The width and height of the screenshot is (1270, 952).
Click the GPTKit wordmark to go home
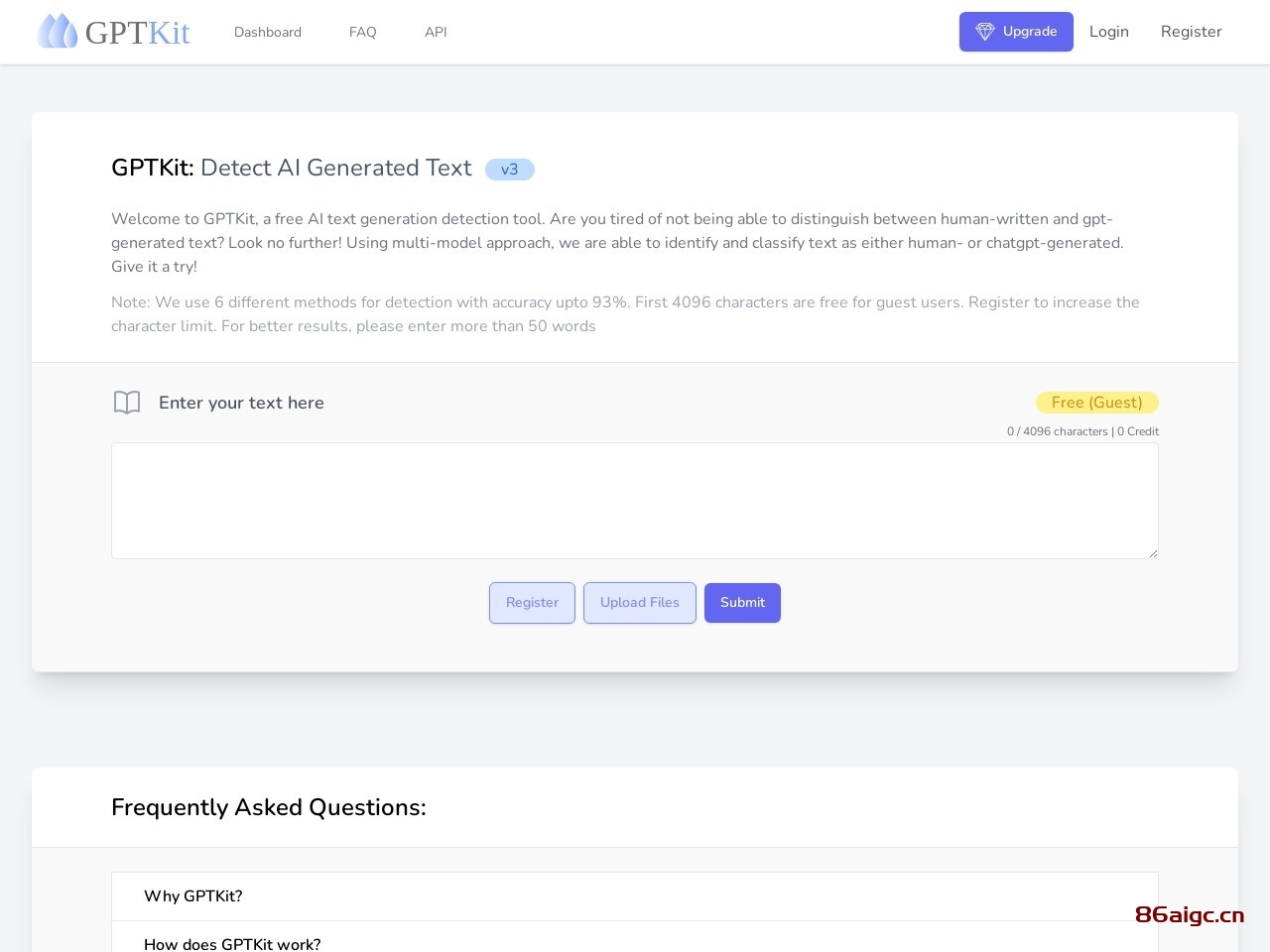[138, 32]
